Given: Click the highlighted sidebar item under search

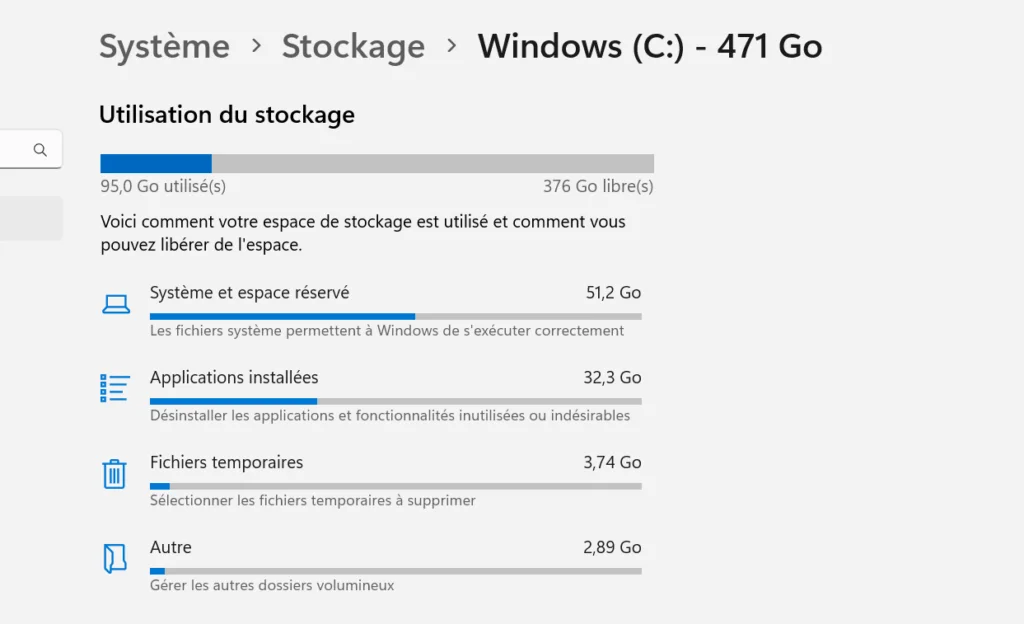Looking at the screenshot, I should (30, 218).
